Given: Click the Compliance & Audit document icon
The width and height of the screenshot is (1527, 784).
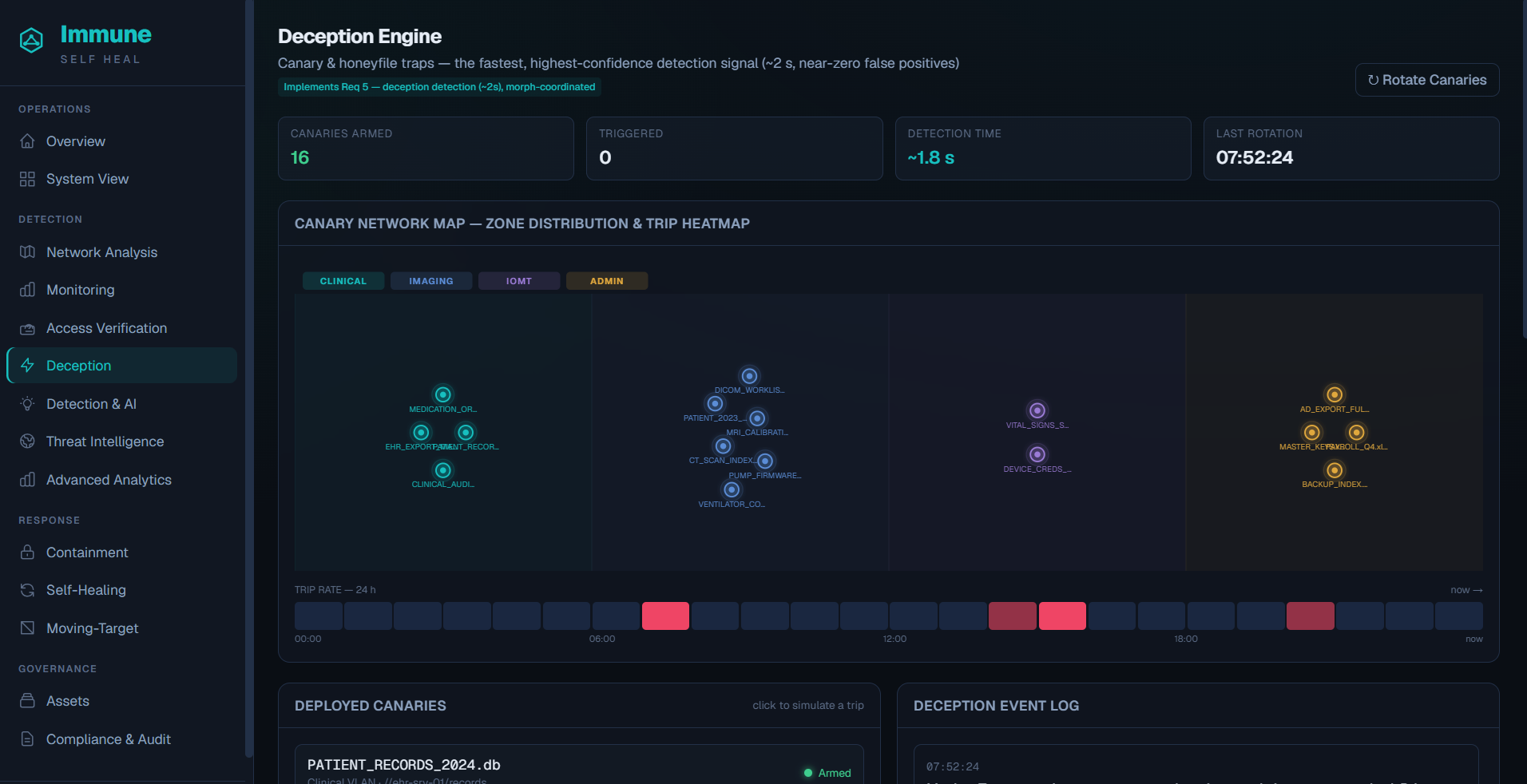Looking at the screenshot, I should (27, 739).
